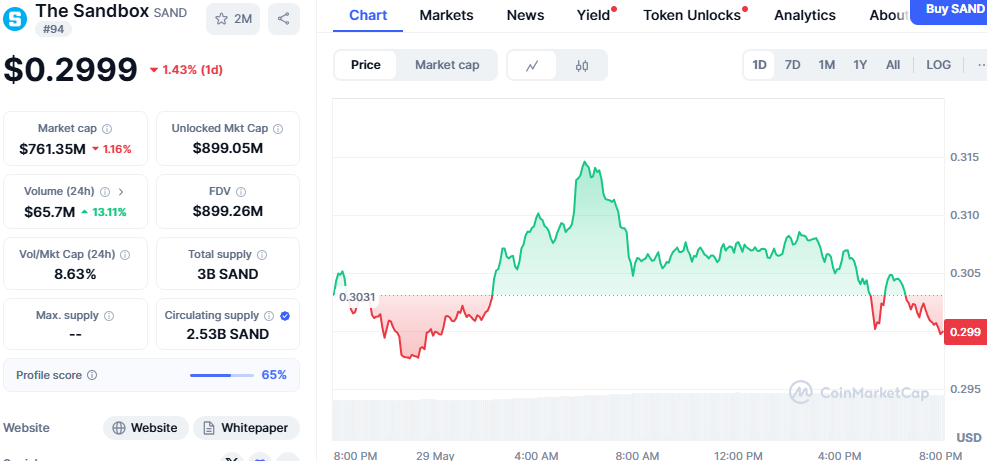The width and height of the screenshot is (987, 461).
Task: Click Total supply info icon
Action: (x=262, y=255)
